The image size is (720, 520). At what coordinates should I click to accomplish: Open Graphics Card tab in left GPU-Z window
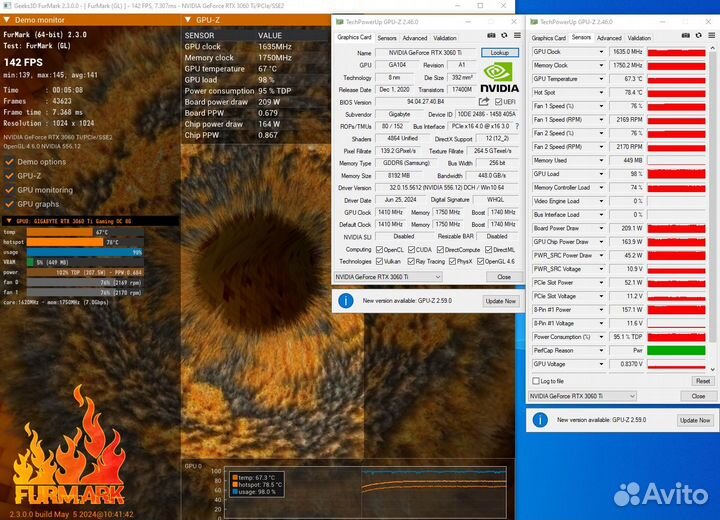(x=354, y=37)
